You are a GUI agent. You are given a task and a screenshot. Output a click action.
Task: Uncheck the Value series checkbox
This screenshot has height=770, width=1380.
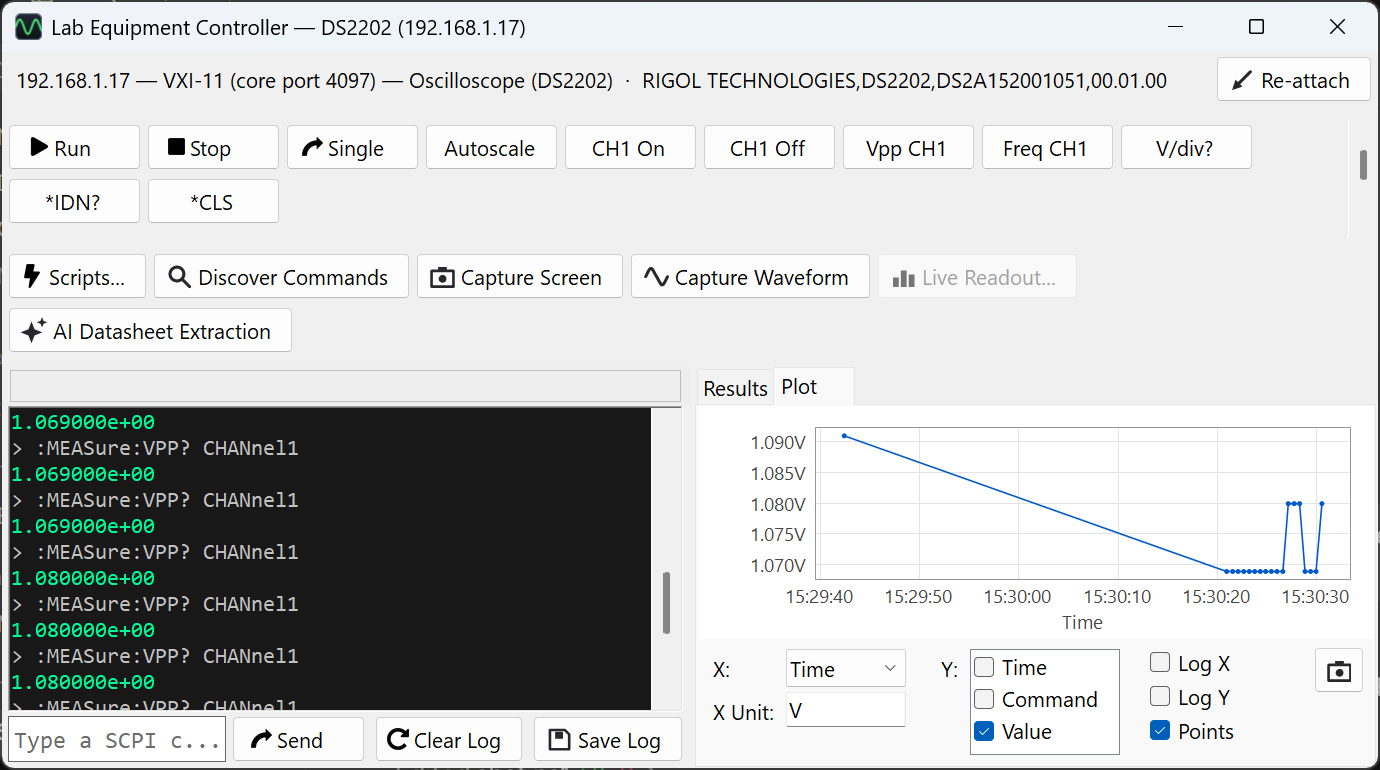984,732
